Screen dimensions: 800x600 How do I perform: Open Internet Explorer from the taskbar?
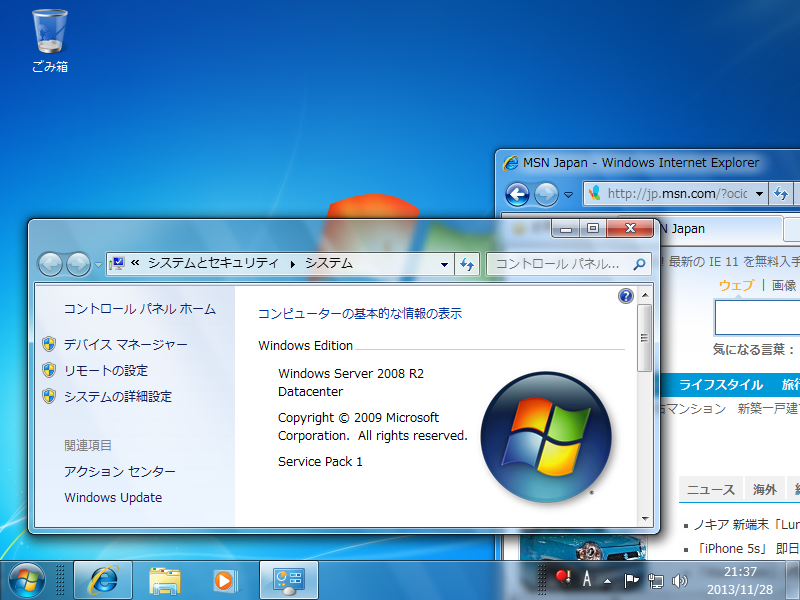[103, 580]
